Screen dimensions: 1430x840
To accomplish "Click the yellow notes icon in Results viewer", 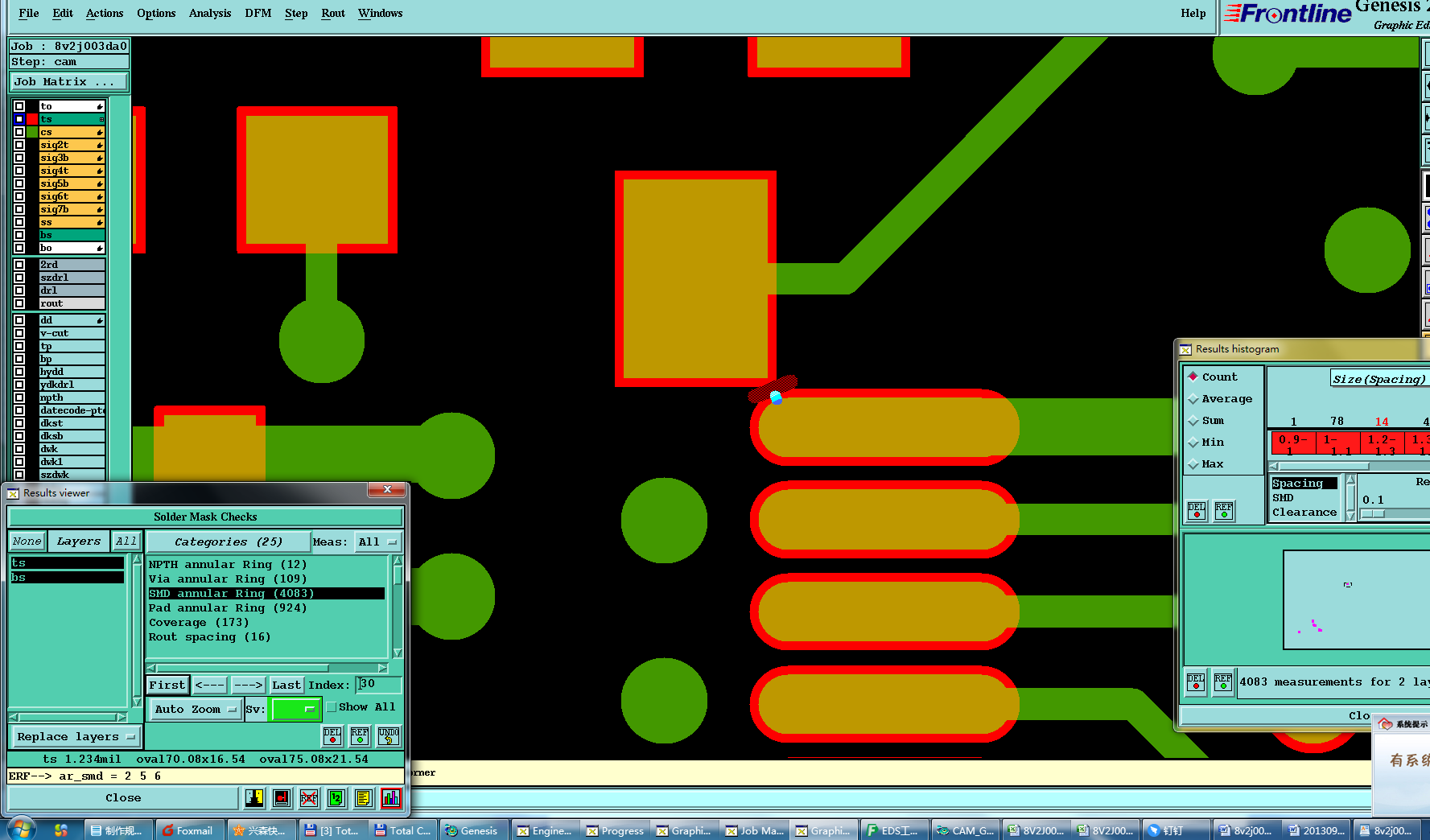I will (x=364, y=798).
